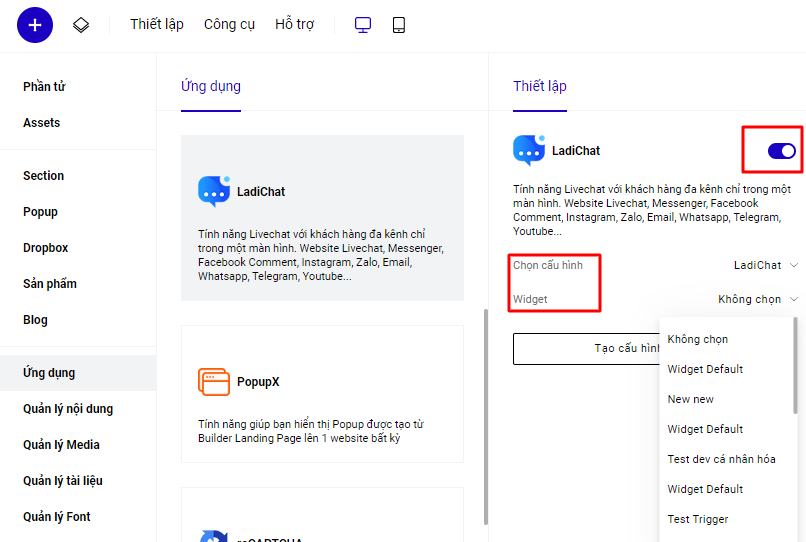This screenshot has width=806, height=542.
Task: Click the Tạo cấu hình button
Action: pos(586,348)
